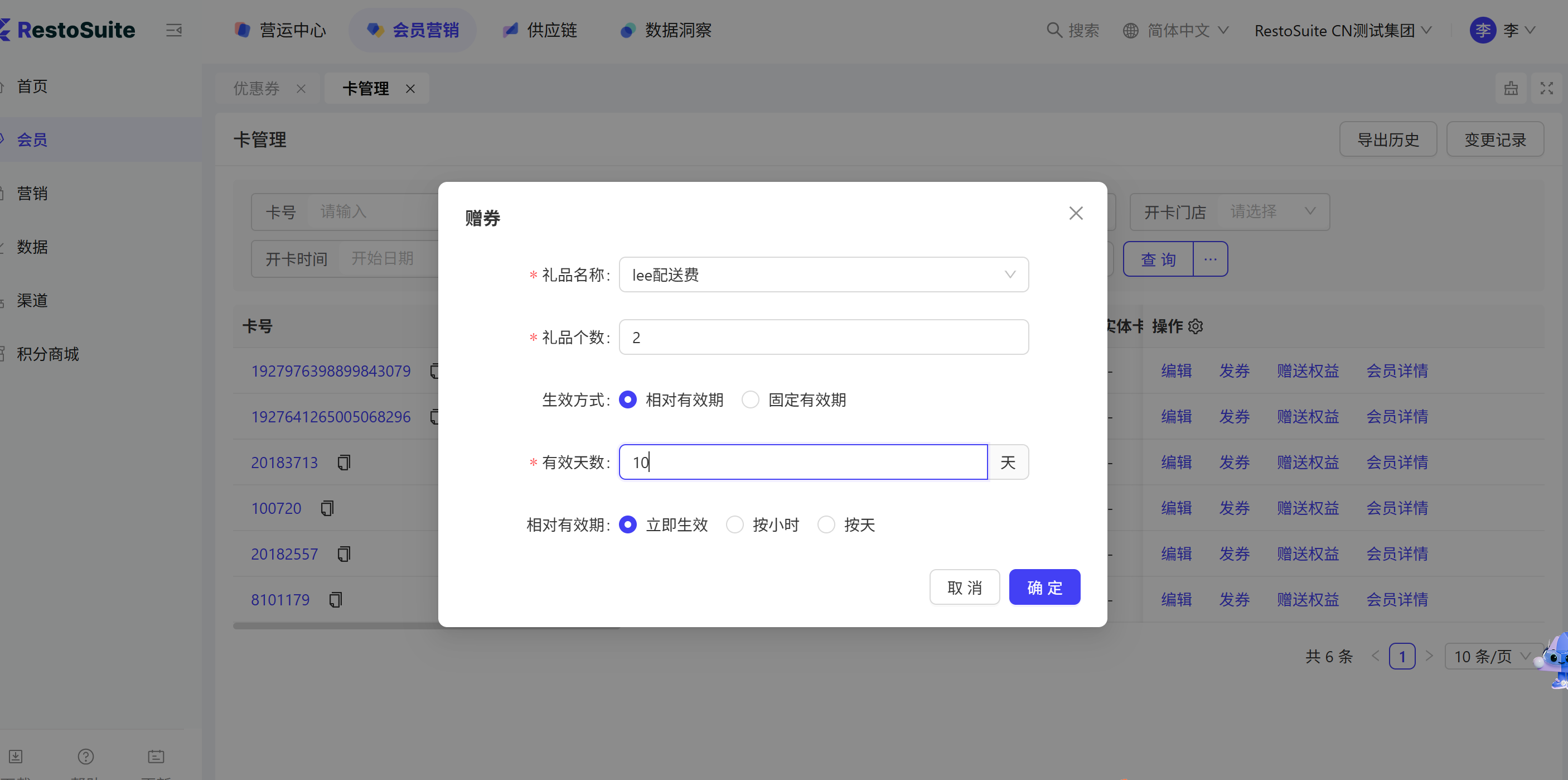The image size is (1568, 780).
Task: Open 会员 in the sidebar
Action: (x=32, y=139)
